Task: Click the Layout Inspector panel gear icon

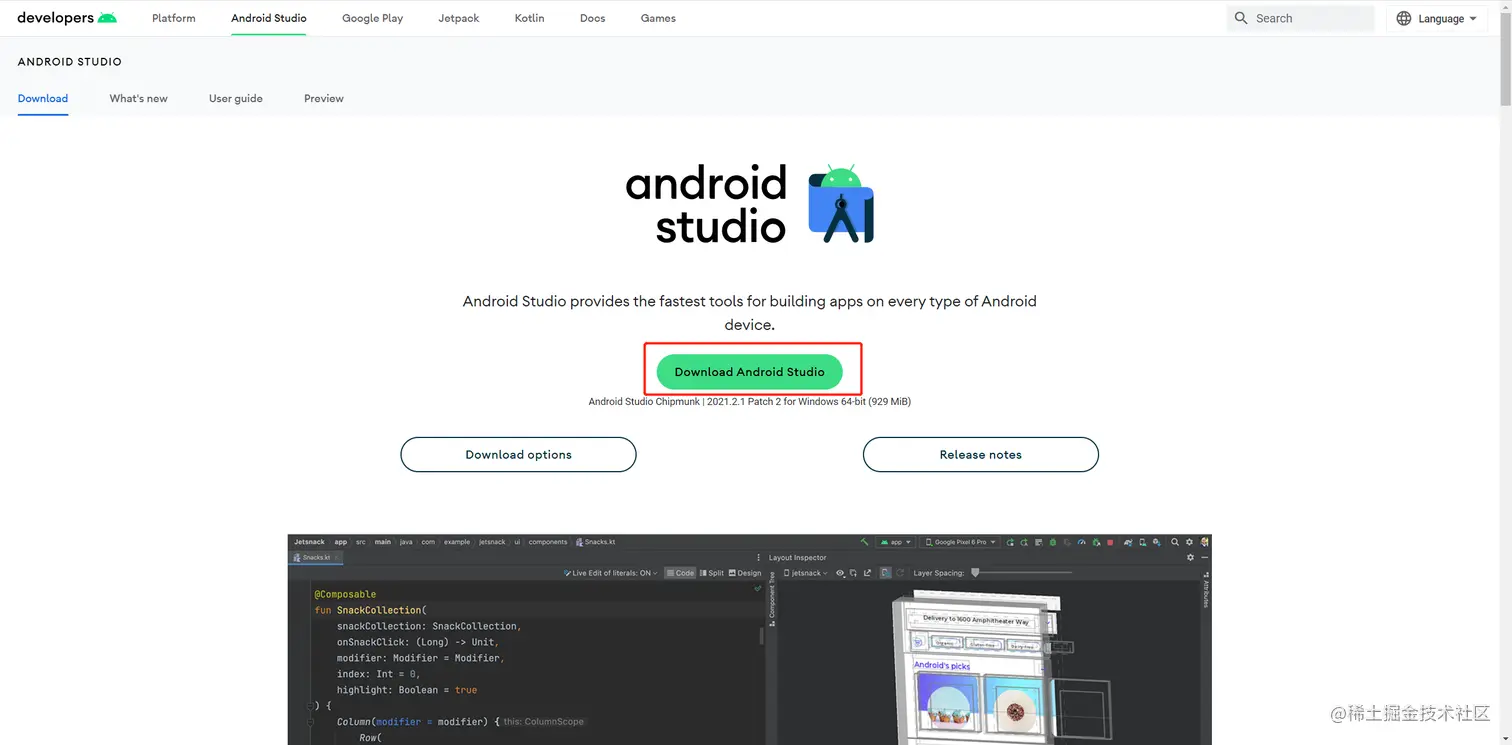Action: point(1190,557)
